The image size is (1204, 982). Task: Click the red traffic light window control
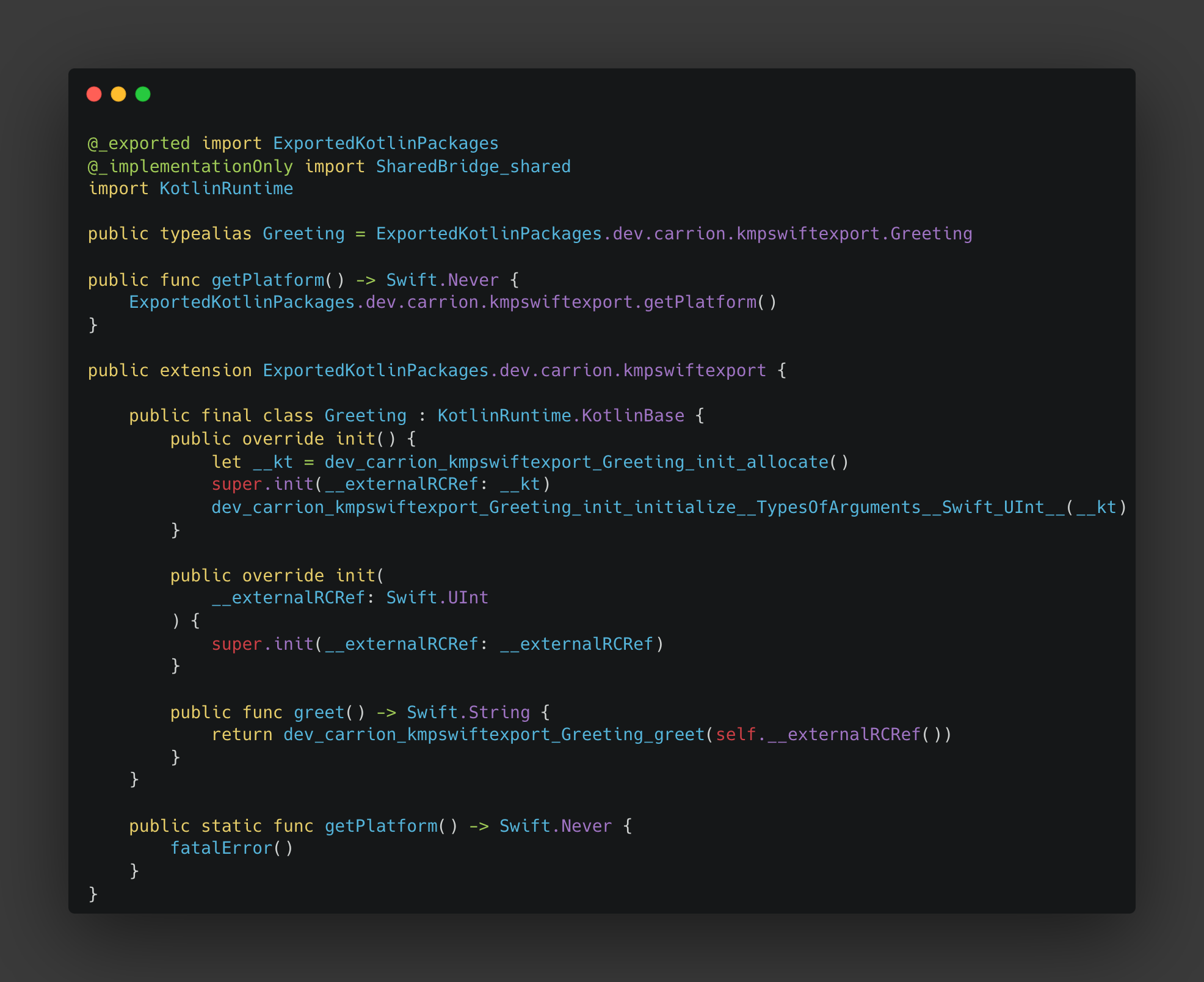click(95, 93)
